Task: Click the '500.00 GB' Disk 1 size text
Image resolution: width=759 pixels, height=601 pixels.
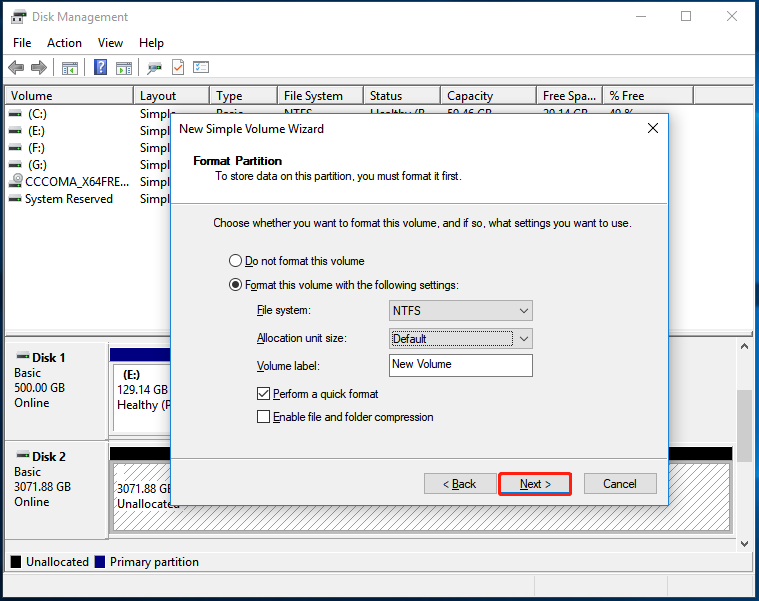Action: click(x=39, y=388)
